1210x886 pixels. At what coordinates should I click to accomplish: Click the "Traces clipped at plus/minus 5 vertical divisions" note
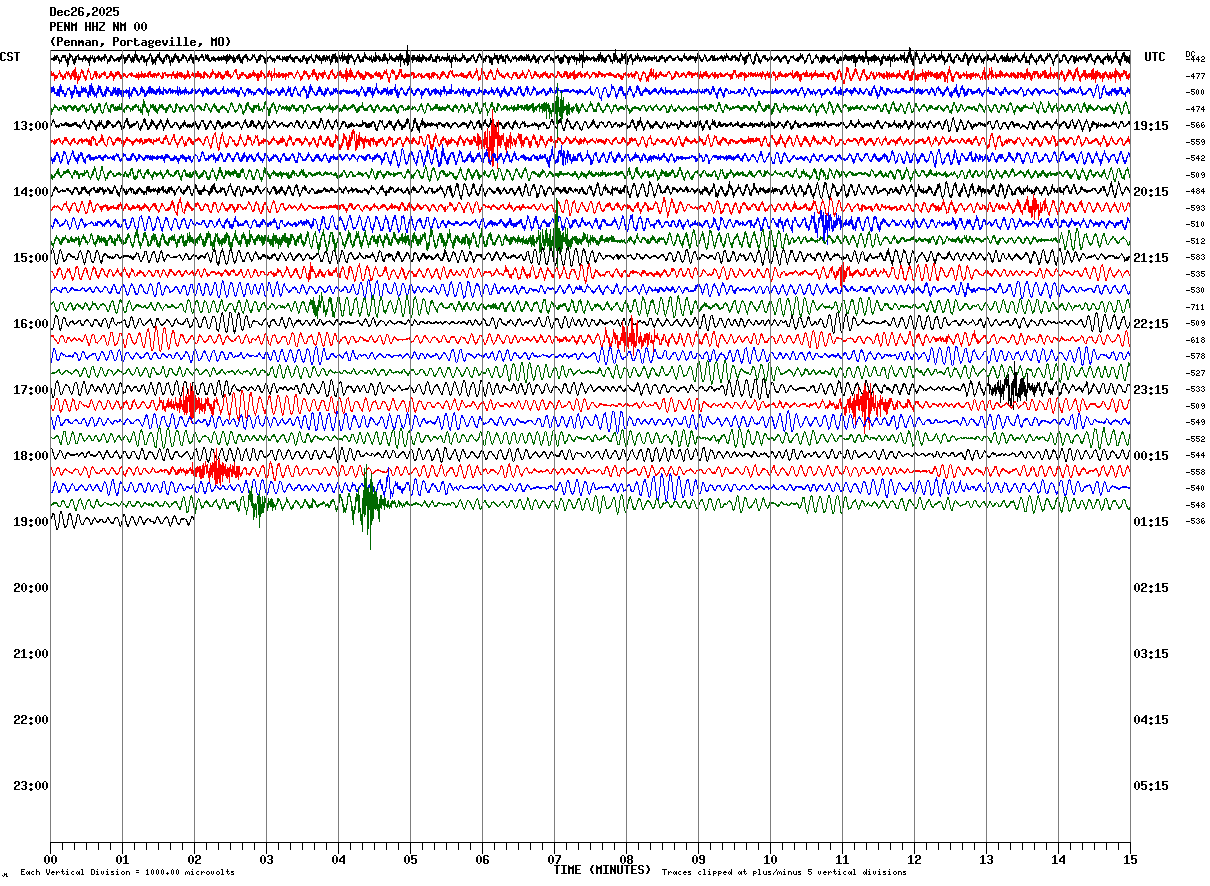(x=784, y=872)
